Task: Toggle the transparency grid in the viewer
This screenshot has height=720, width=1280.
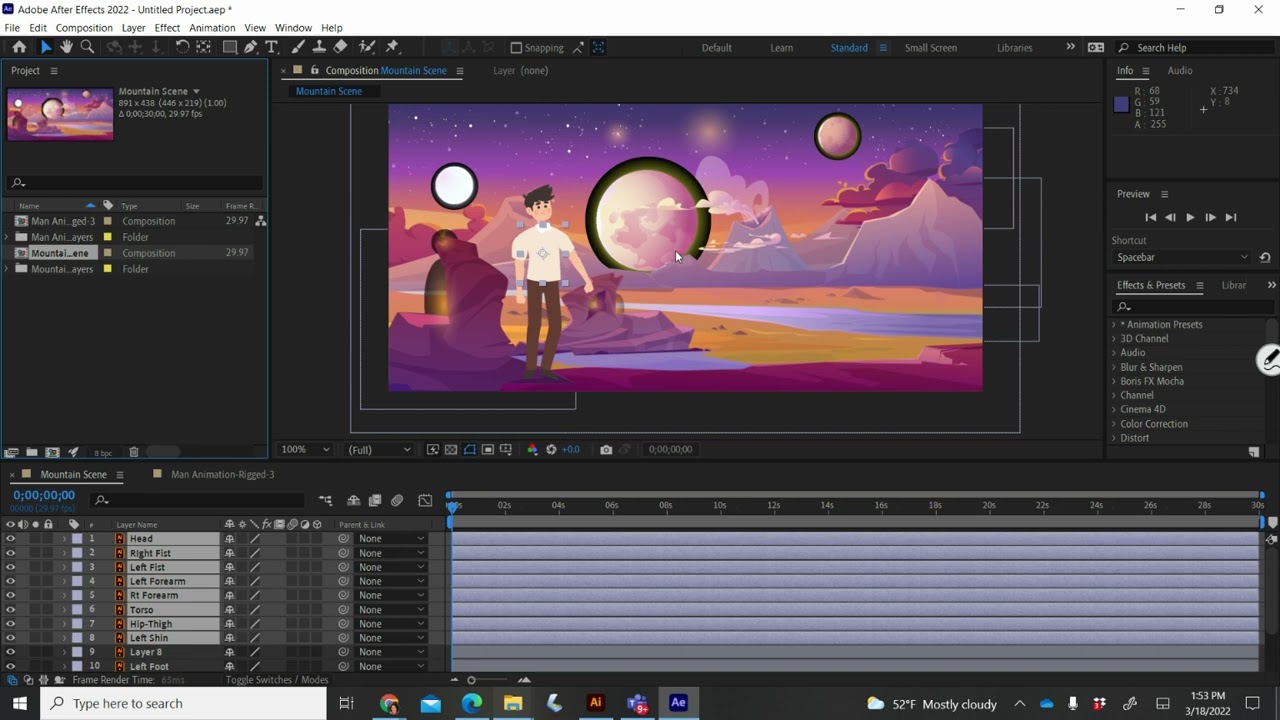Action: coord(451,450)
